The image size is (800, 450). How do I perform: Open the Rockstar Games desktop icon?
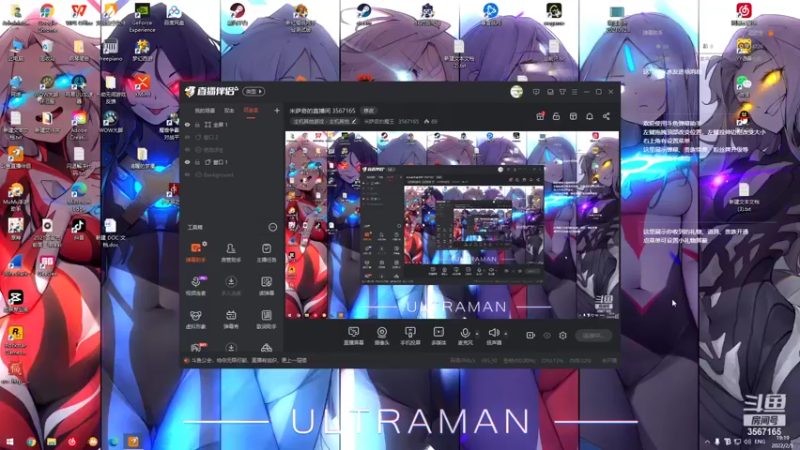pyautogui.click(x=15, y=340)
